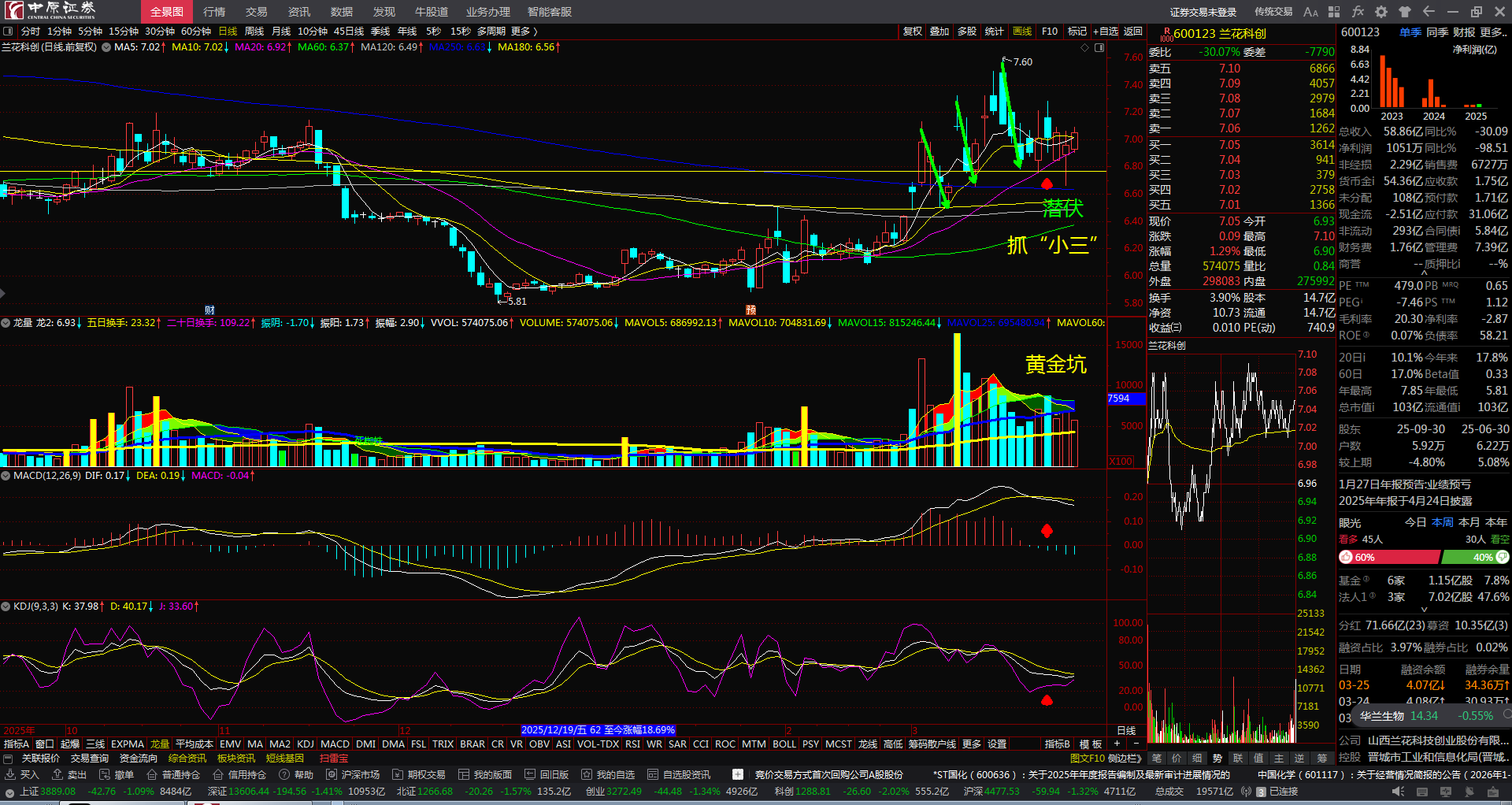The width and height of the screenshot is (1512, 805).
Task: Open 期权交易 options trading icon
Action: (x=398, y=774)
